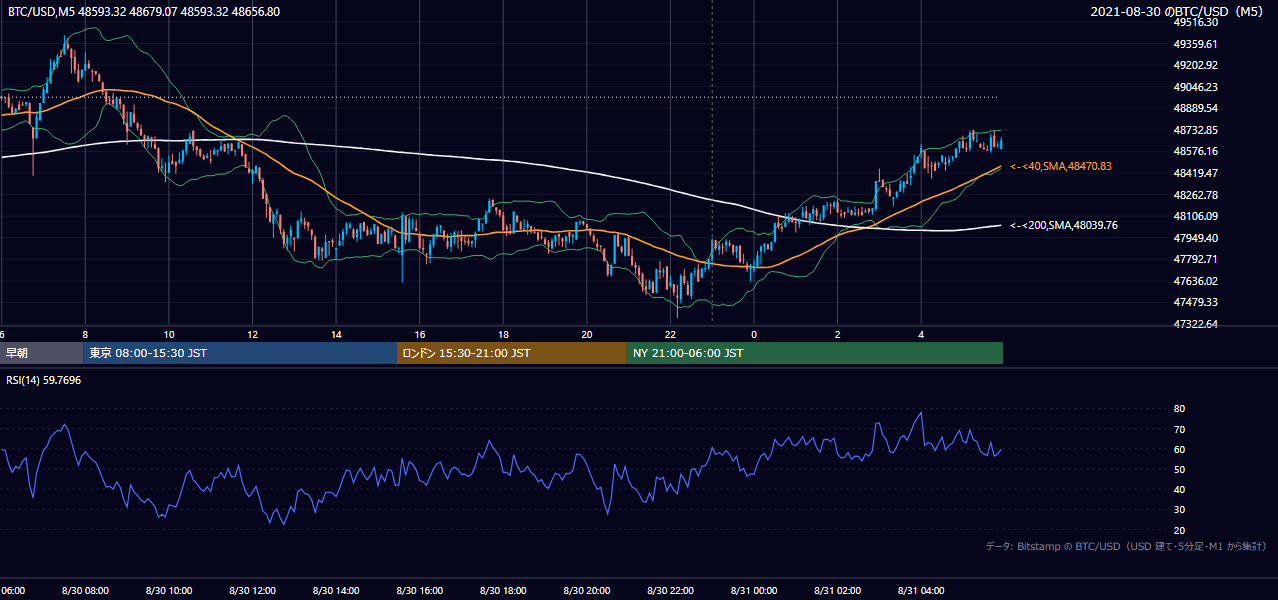Click the 47479.33 price axis value
The image size is (1278, 600).
[x=1195, y=302]
